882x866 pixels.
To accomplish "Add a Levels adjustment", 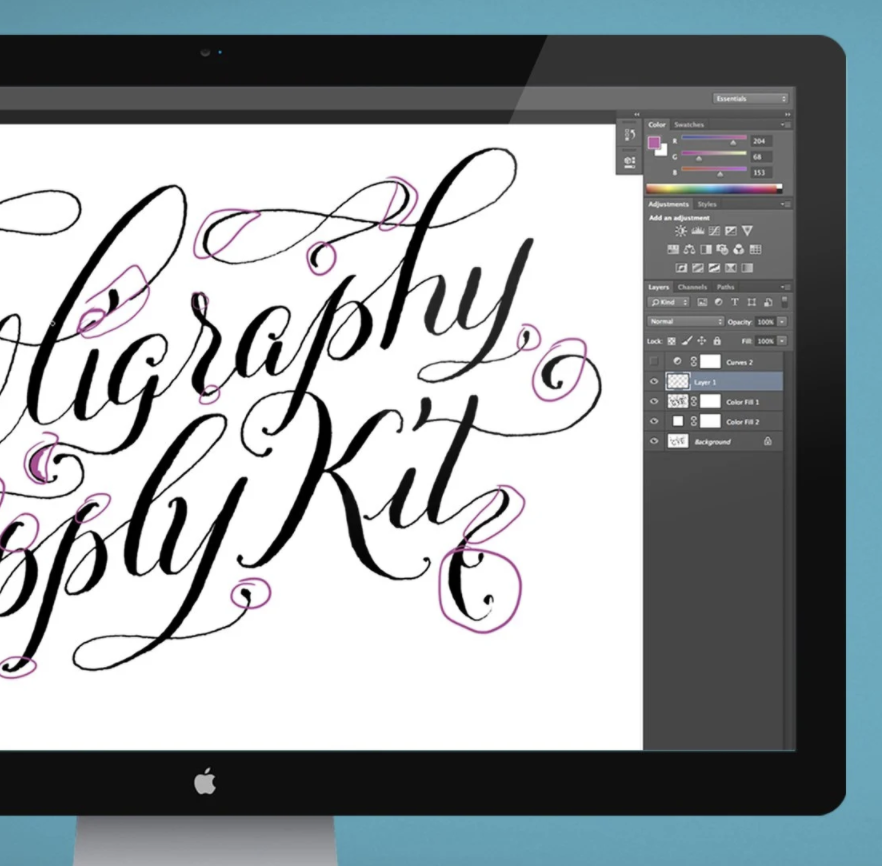I will [x=698, y=231].
